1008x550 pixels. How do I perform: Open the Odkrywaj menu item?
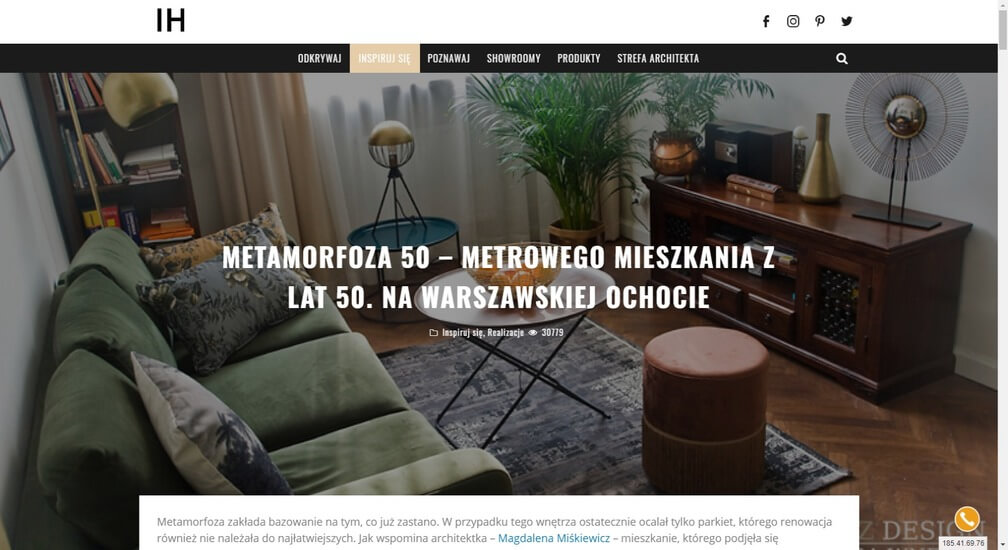(320, 58)
